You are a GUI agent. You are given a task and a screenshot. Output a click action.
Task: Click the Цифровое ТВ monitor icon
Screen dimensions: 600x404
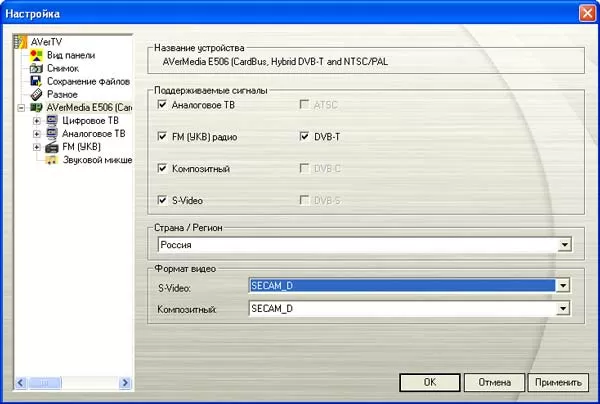pyautogui.click(x=52, y=120)
